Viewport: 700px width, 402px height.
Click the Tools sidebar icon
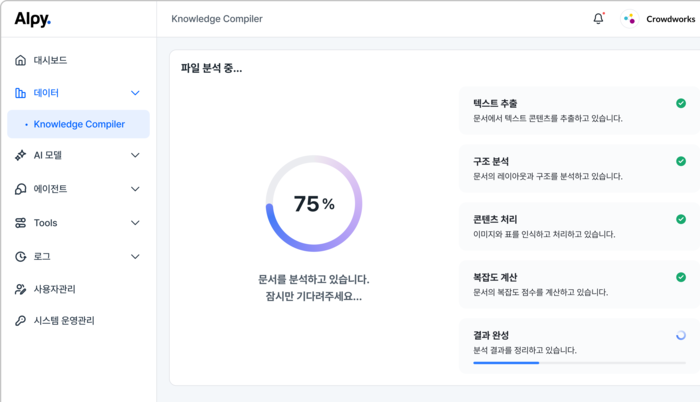tap(21, 223)
